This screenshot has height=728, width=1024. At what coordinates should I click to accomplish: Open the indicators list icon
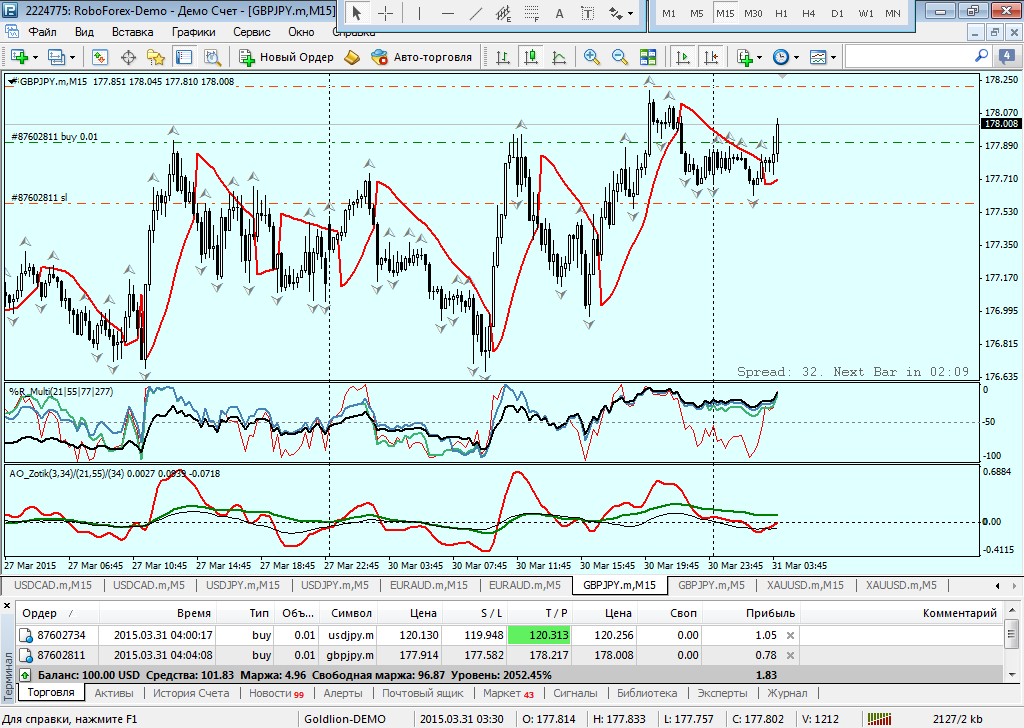(744, 57)
